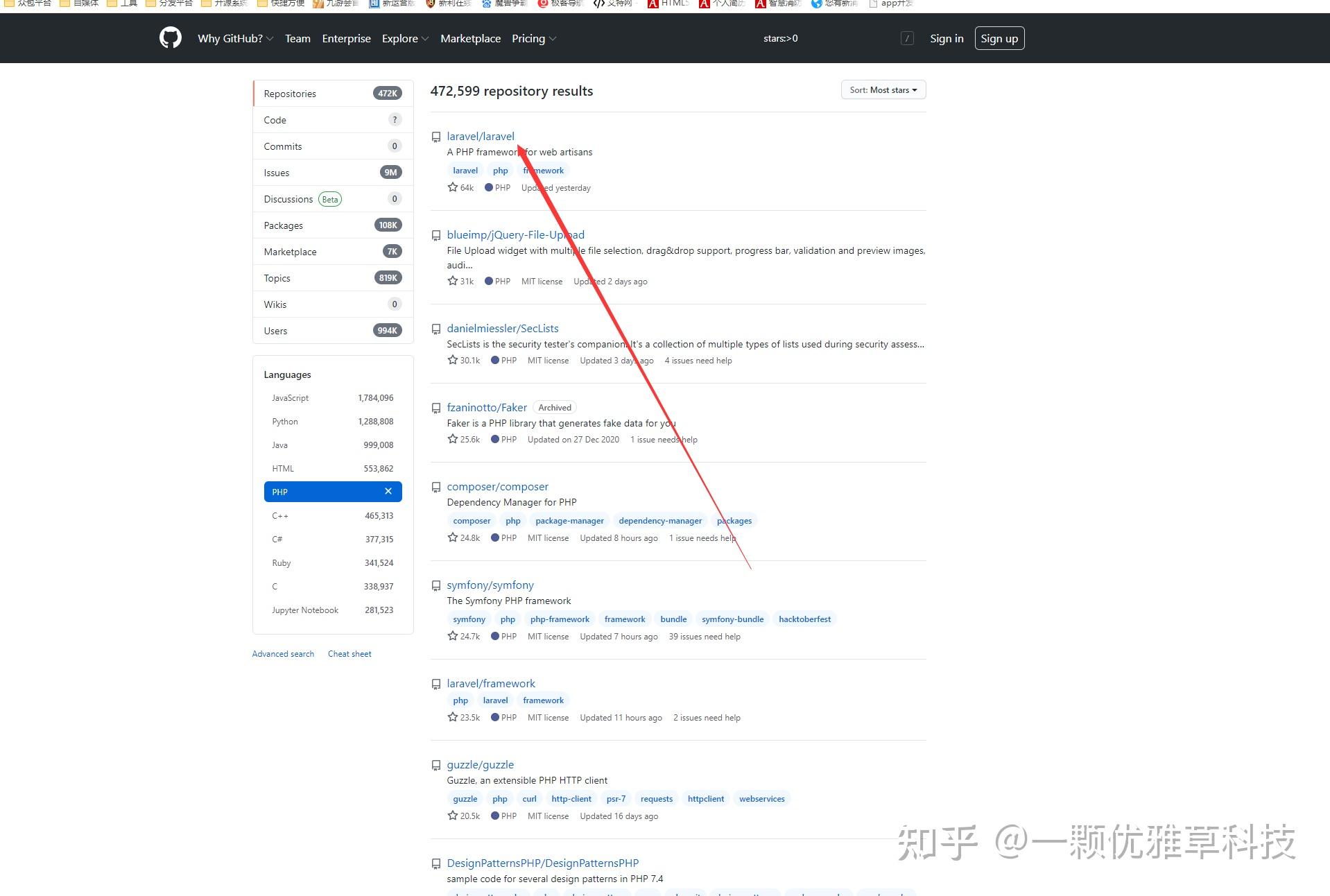Open the Sort: Most stars dropdown
This screenshot has width=1330, height=896.
[x=883, y=89]
